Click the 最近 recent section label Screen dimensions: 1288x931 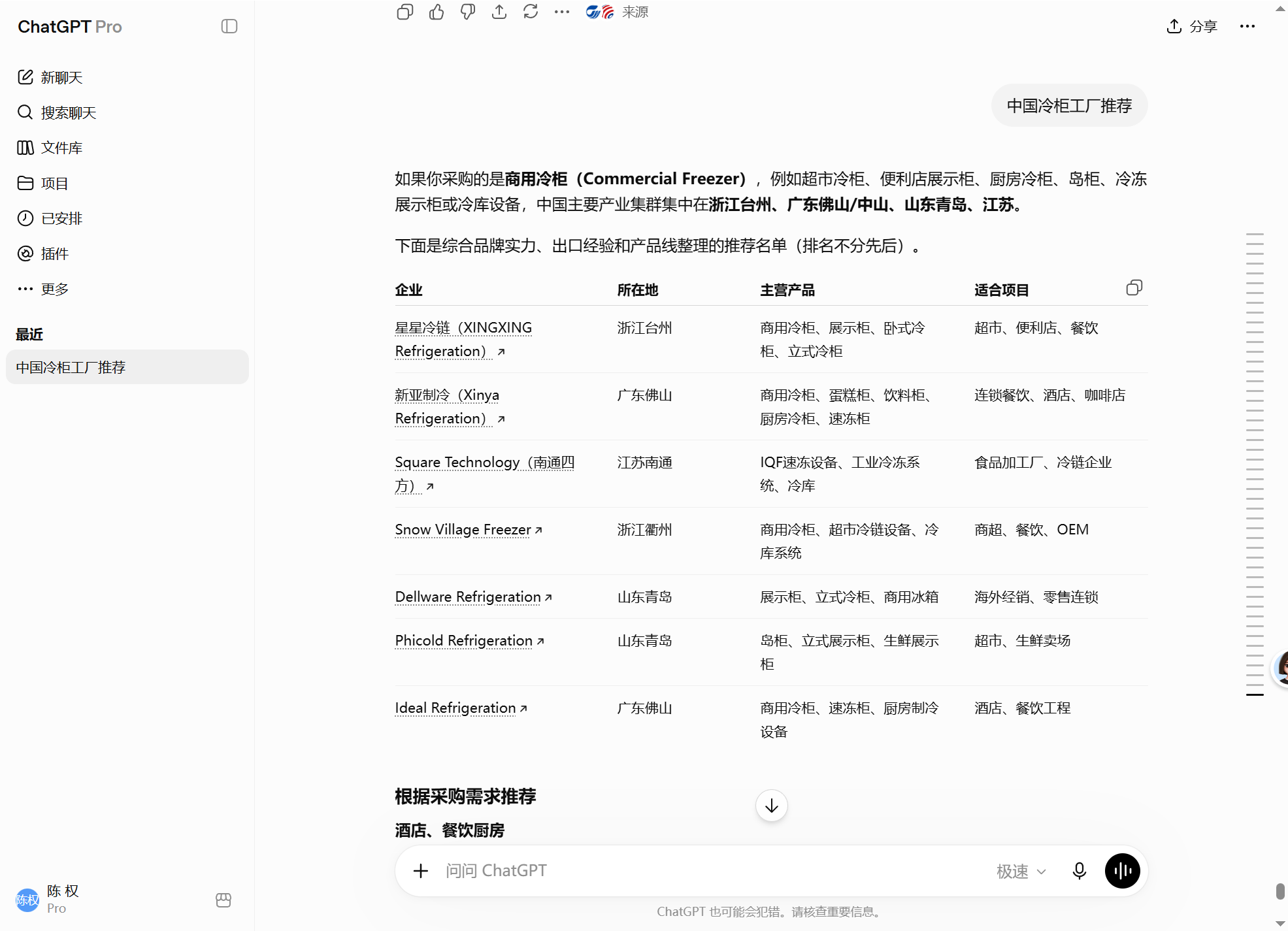(29, 335)
